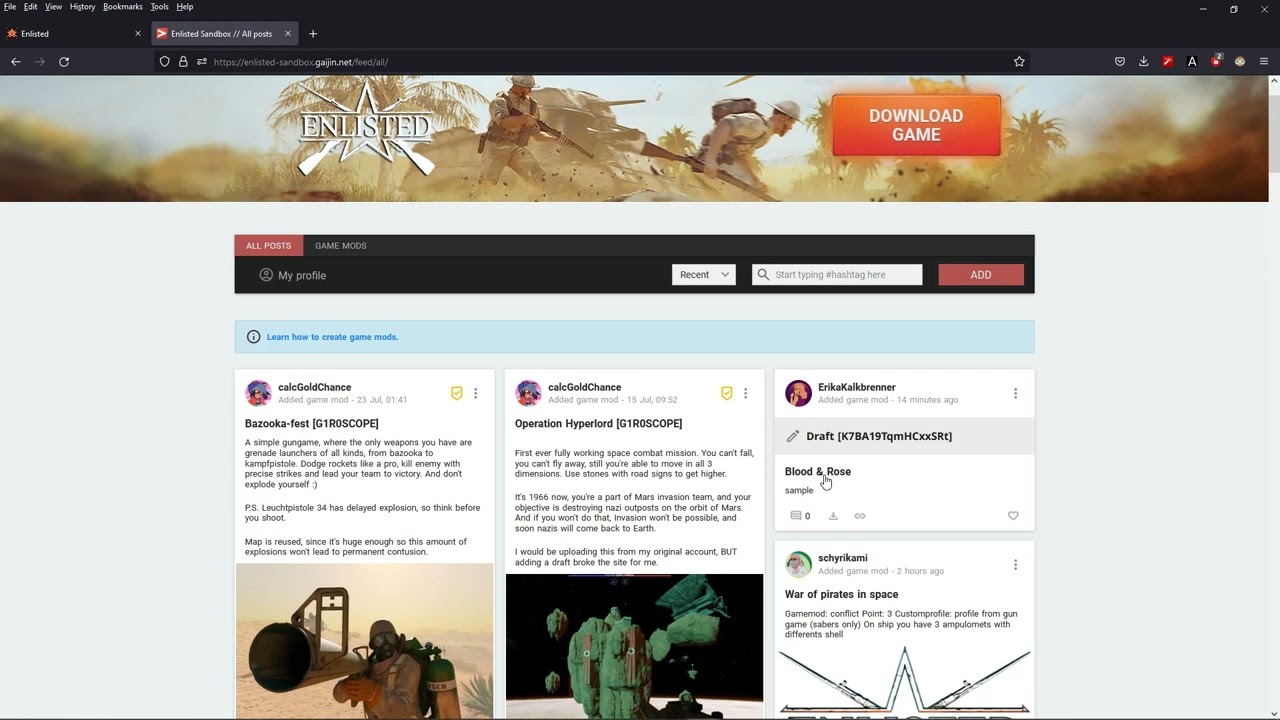Open the three-dot menu on Bazooka-fest post
Screen dimensions: 1280x720
tap(476, 394)
